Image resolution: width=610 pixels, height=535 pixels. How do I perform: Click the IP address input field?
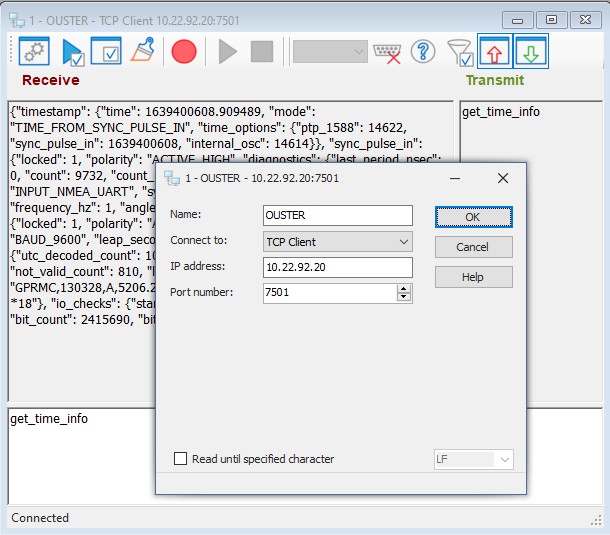coord(338,267)
